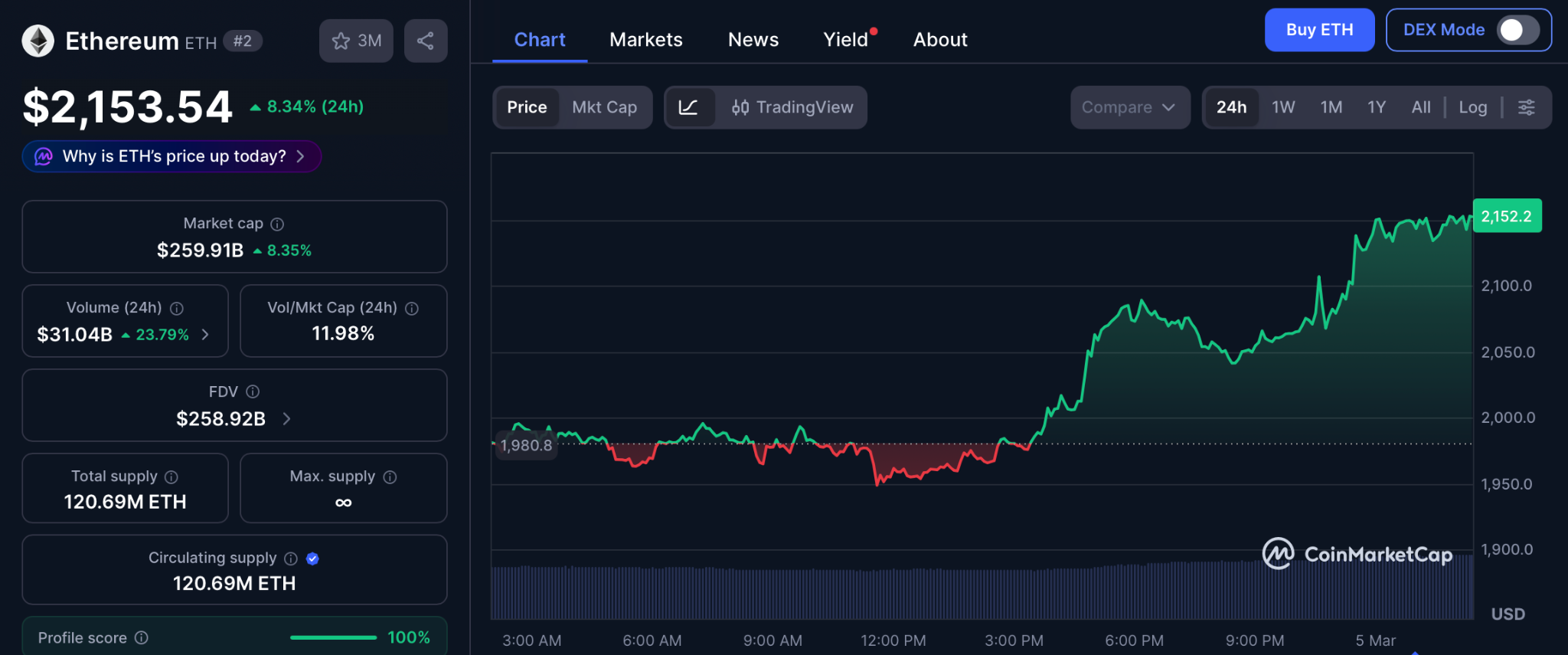This screenshot has width=1568, height=655.
Task: Click the Max. supply info icon
Action: [390, 477]
